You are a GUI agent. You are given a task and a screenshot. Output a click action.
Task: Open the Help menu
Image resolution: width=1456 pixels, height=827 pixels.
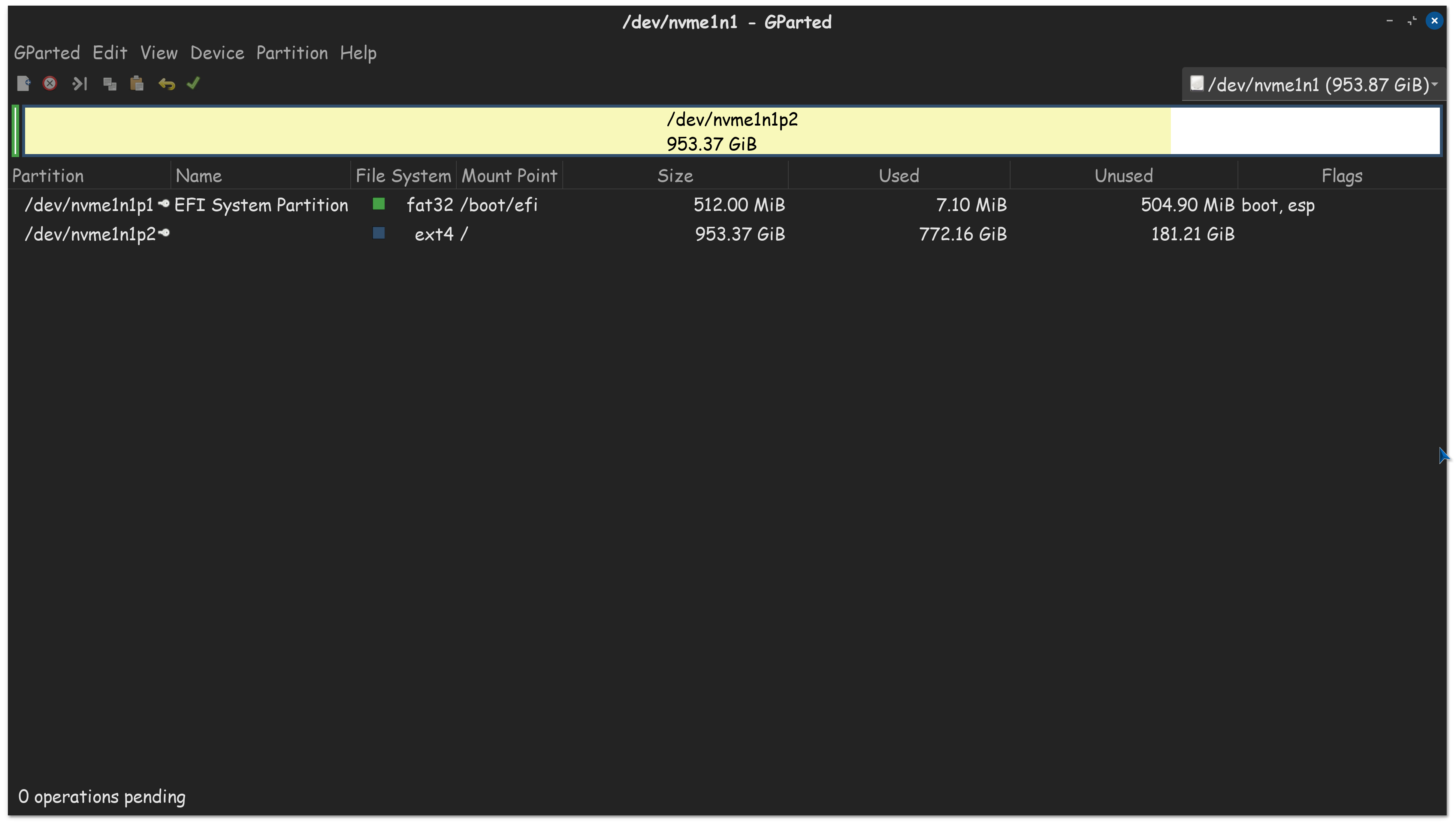(x=358, y=53)
